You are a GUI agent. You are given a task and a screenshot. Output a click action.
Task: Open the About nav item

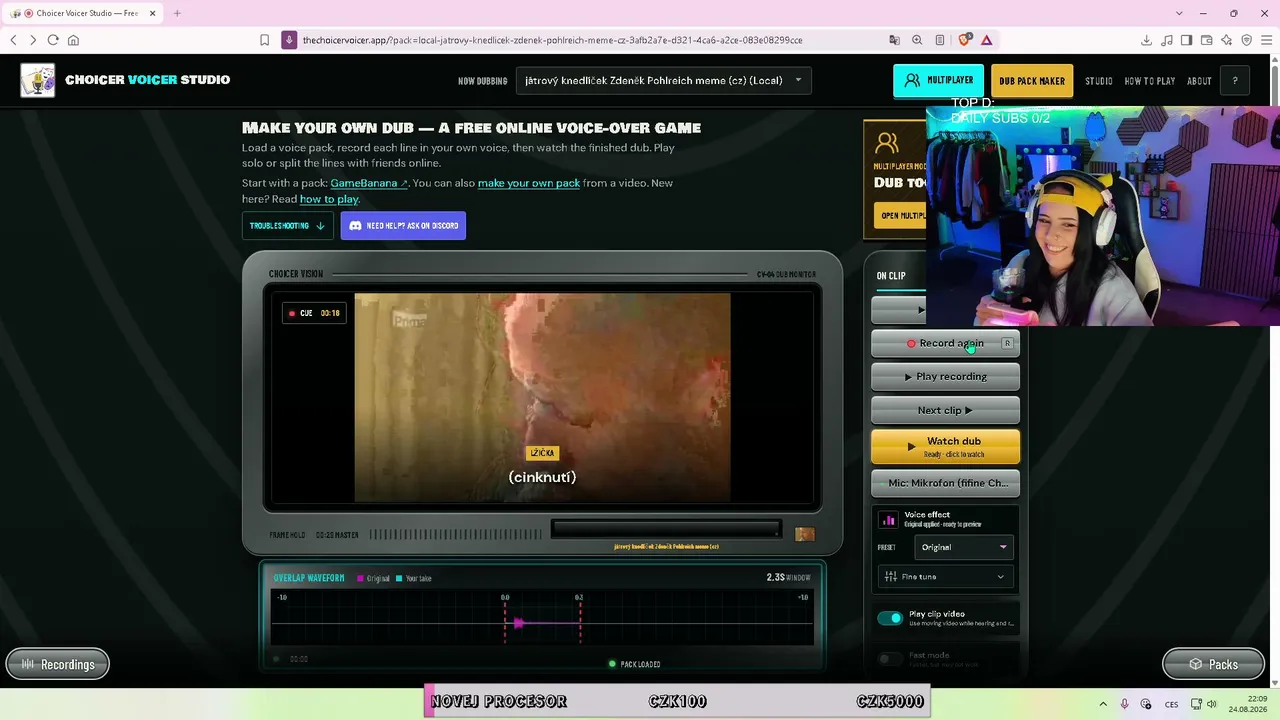1199,81
